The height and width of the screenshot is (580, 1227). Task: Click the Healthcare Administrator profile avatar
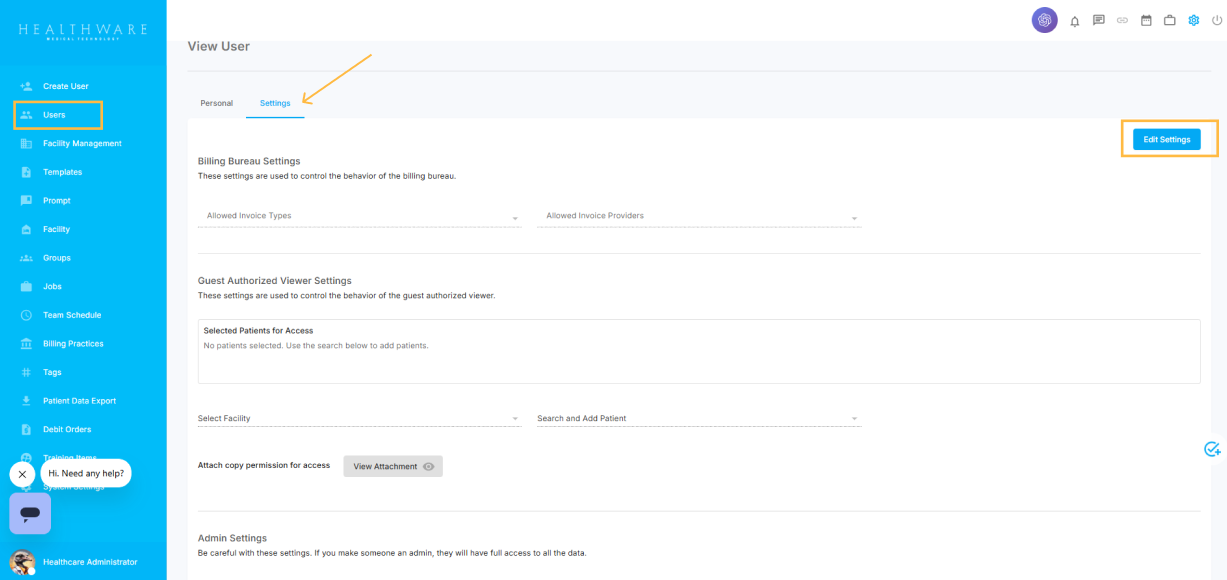(22, 562)
